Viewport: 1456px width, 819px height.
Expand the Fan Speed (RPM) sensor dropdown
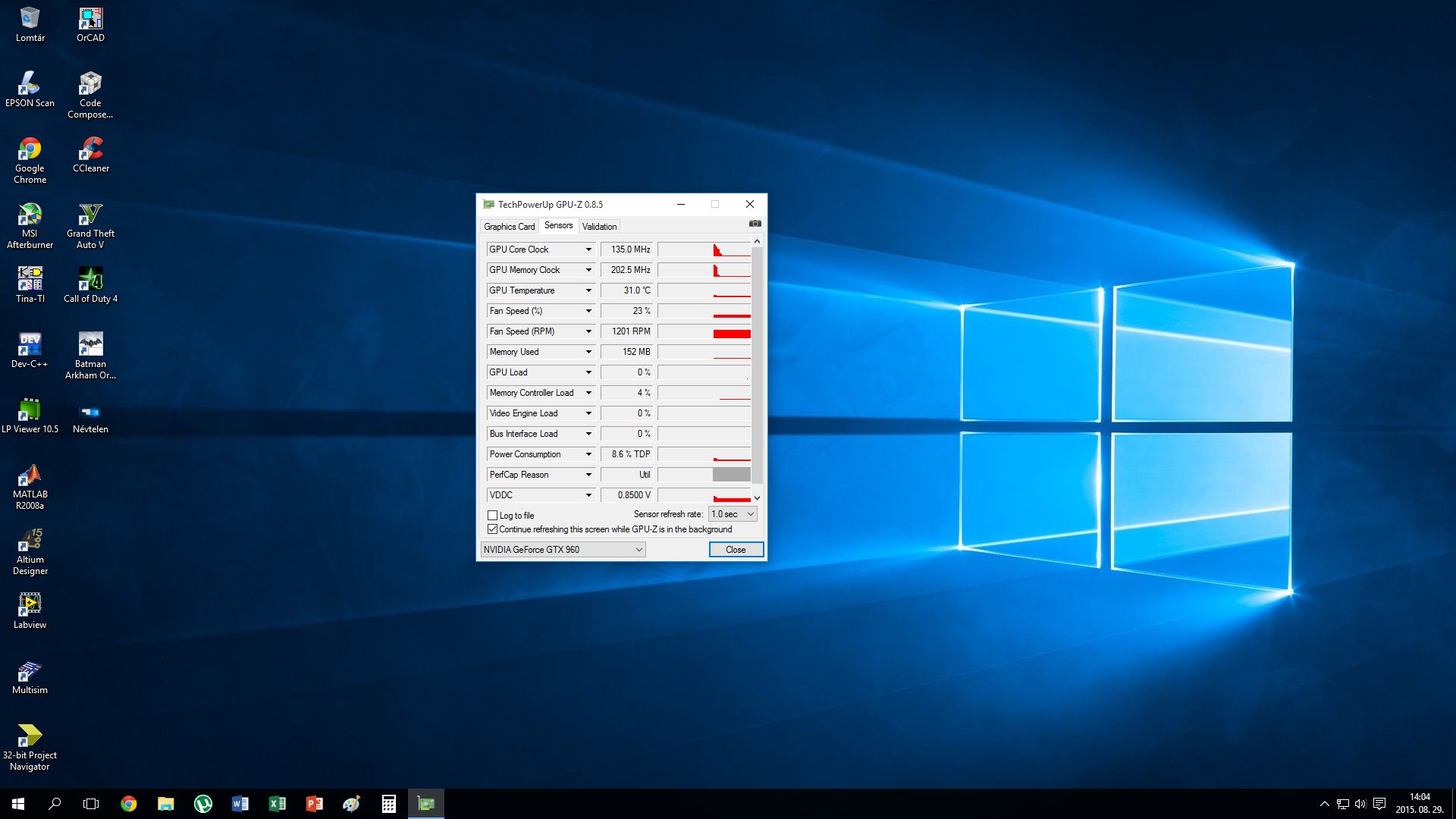588,331
